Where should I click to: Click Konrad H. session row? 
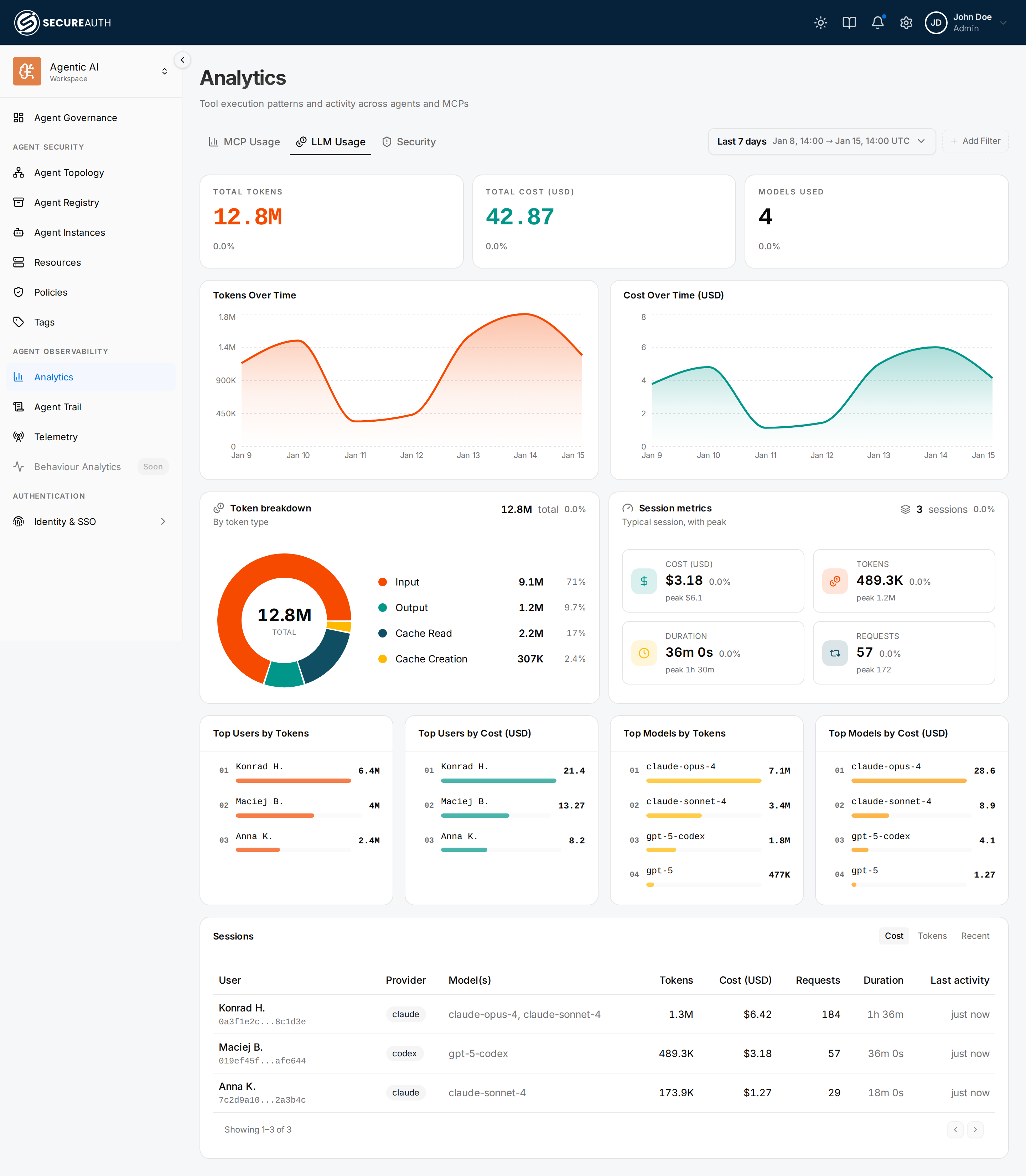[604, 1015]
